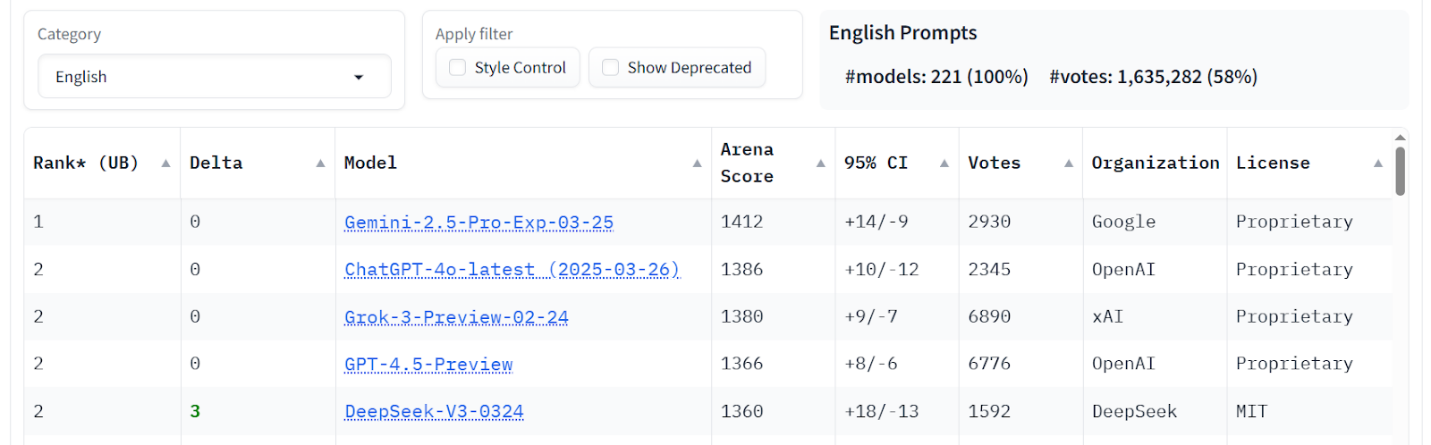Image resolution: width=1431 pixels, height=445 pixels.
Task: Open the Gemini-2.5-Pro-Exp-03-25 model link
Action: (479, 222)
